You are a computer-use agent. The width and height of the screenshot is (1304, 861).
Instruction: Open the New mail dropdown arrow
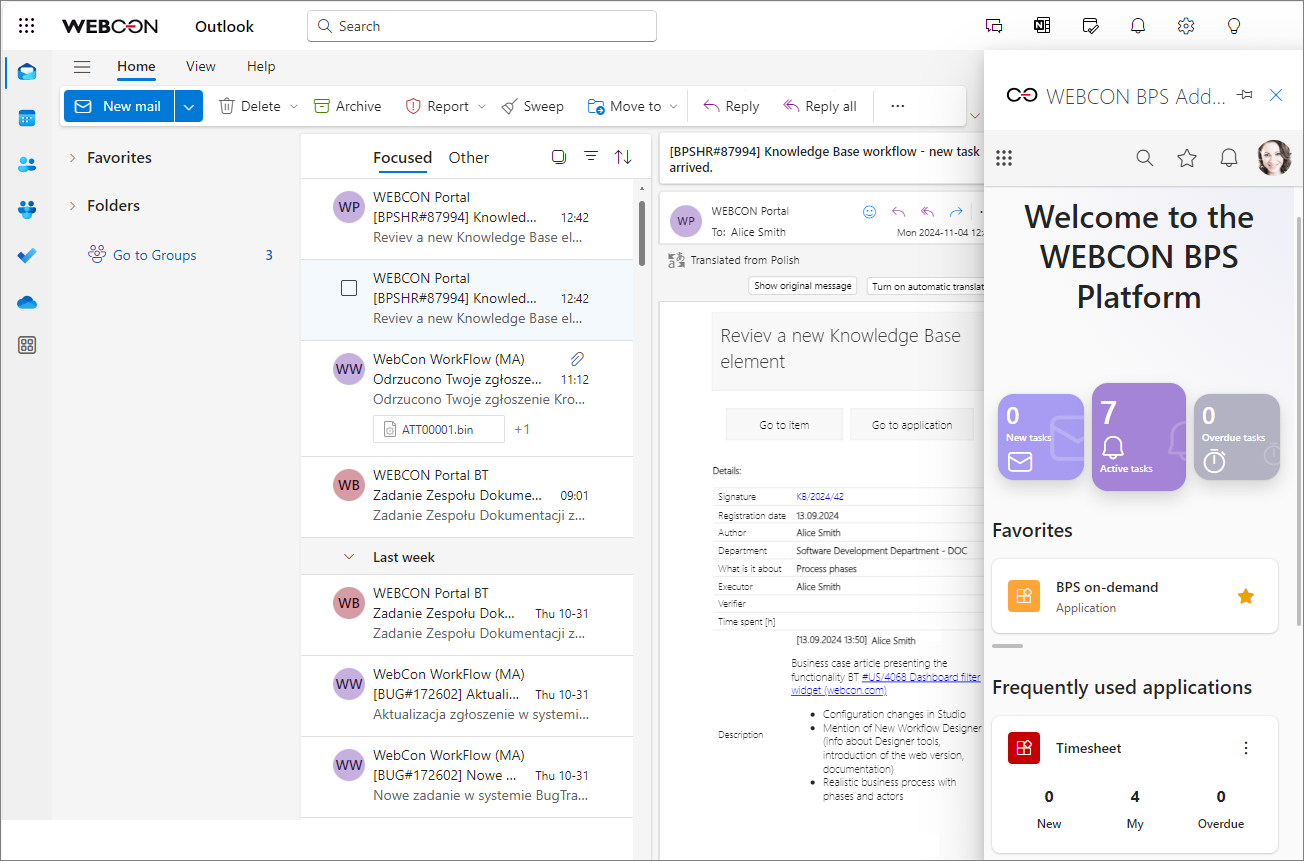(x=189, y=106)
